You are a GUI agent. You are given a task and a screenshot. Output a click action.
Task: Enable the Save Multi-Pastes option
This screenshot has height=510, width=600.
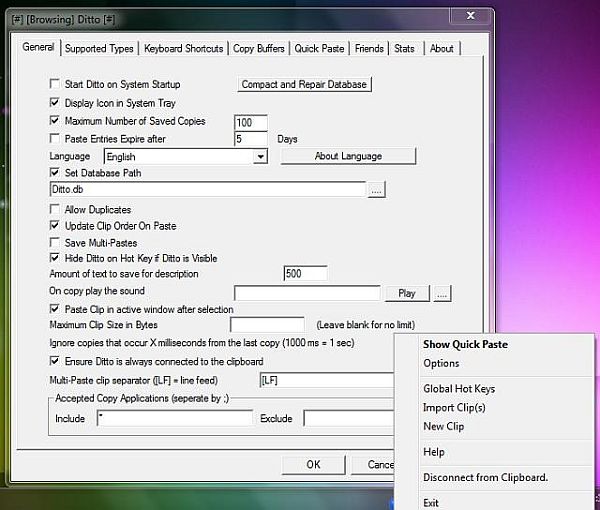tap(55, 243)
